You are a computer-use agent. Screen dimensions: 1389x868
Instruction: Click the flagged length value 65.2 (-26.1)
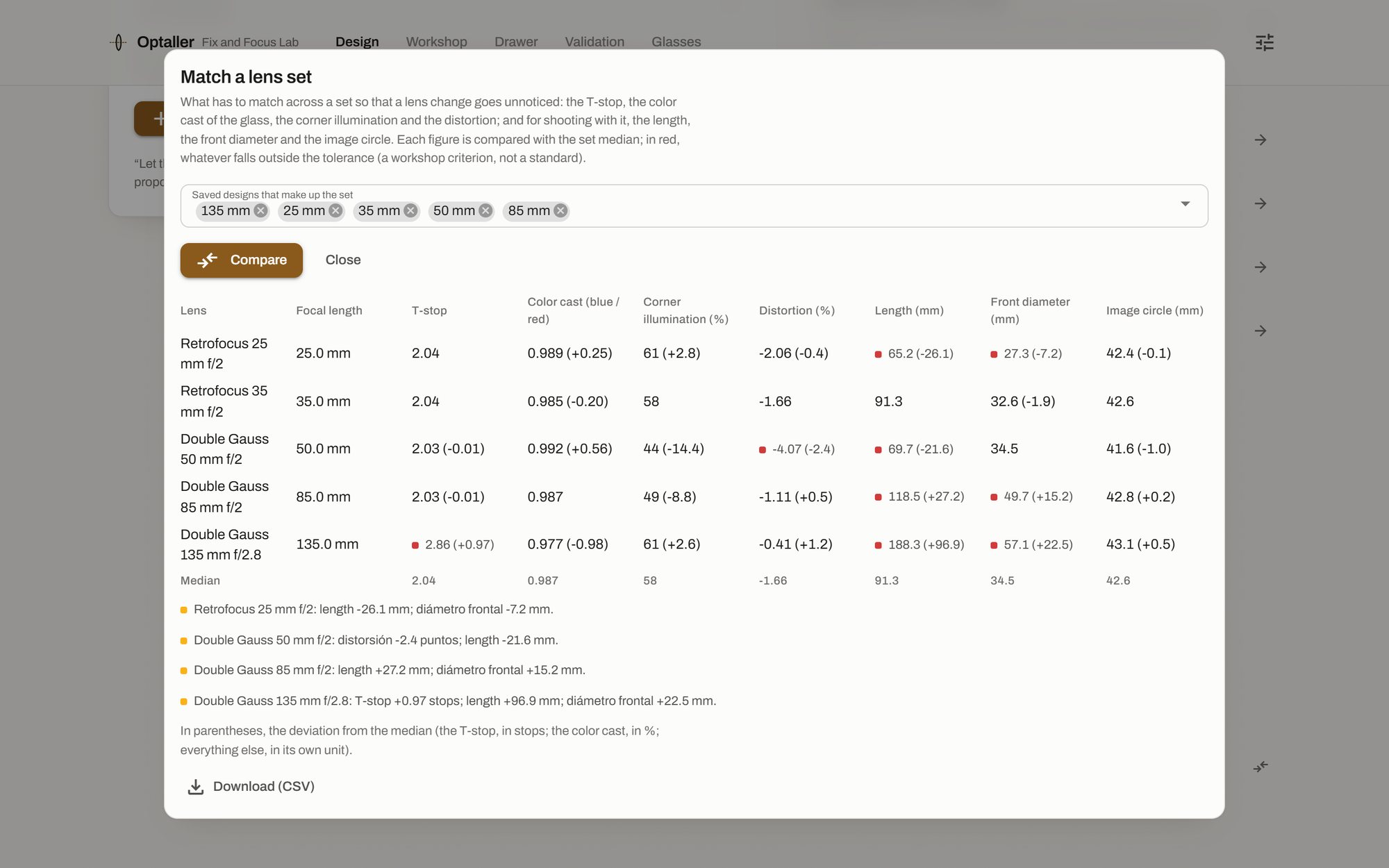pyautogui.click(x=914, y=353)
